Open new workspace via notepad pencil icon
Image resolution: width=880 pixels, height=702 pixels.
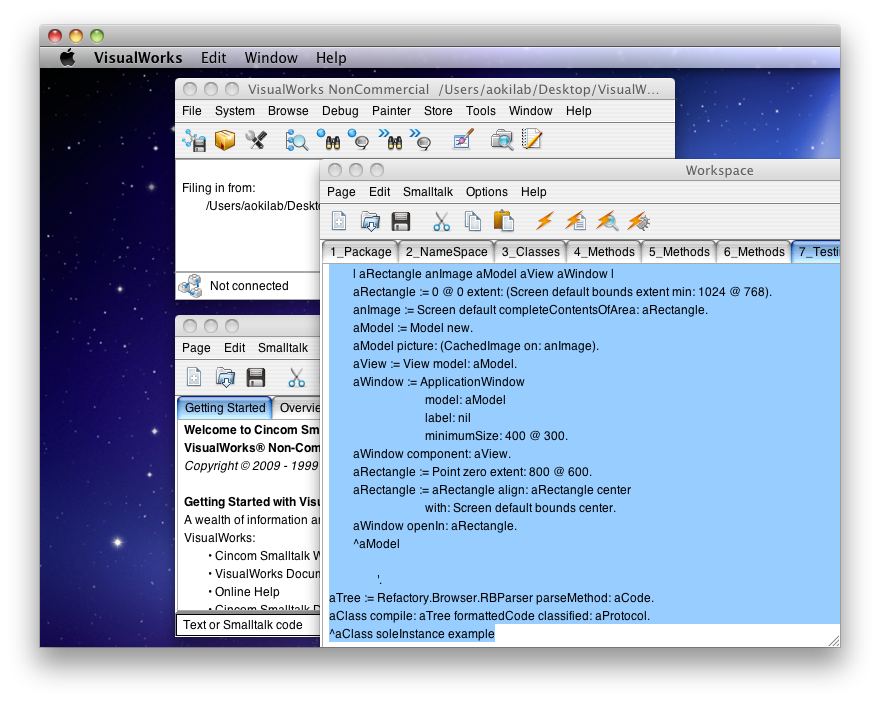tap(531, 140)
